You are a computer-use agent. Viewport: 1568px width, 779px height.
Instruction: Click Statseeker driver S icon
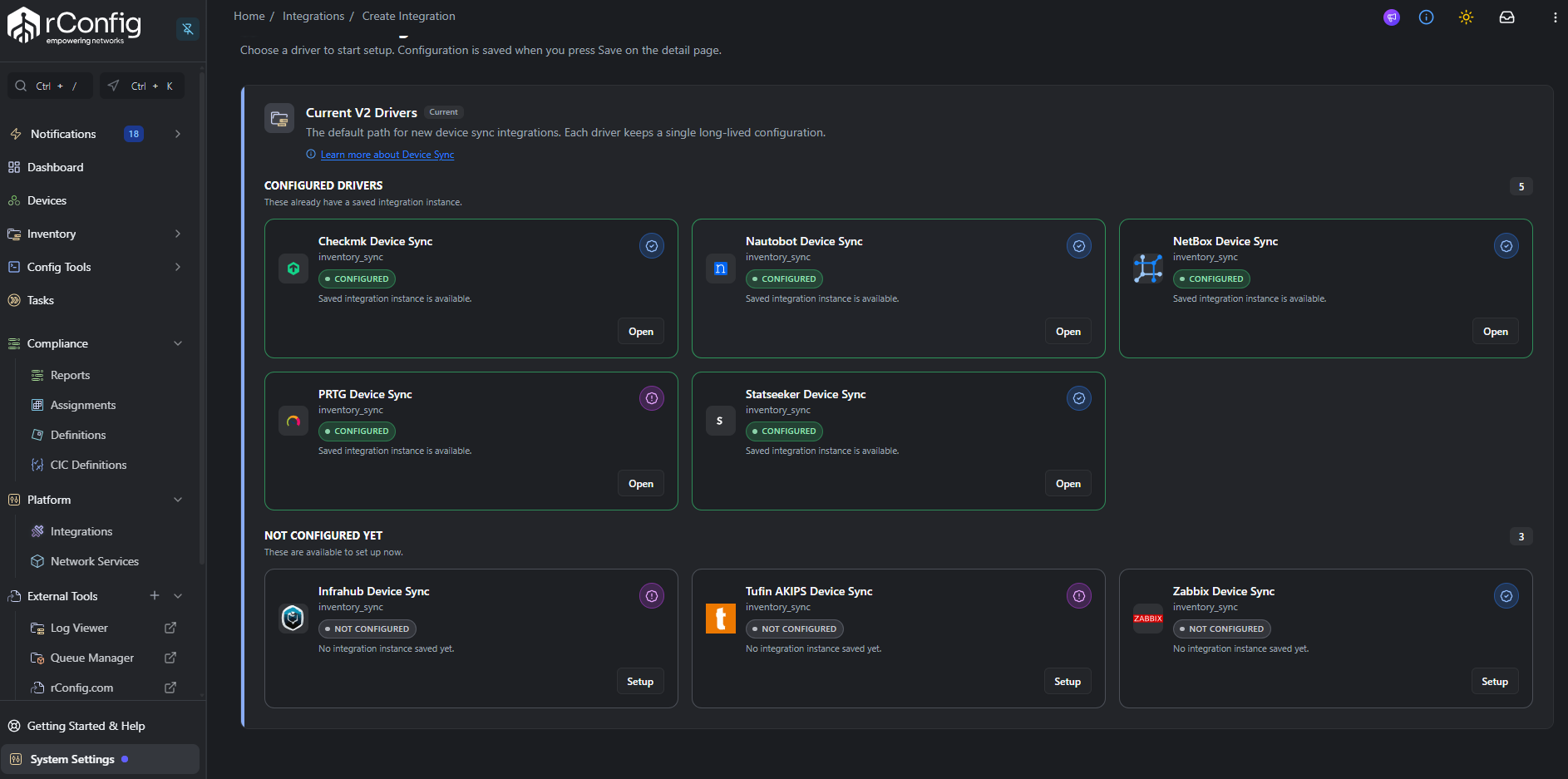720,421
